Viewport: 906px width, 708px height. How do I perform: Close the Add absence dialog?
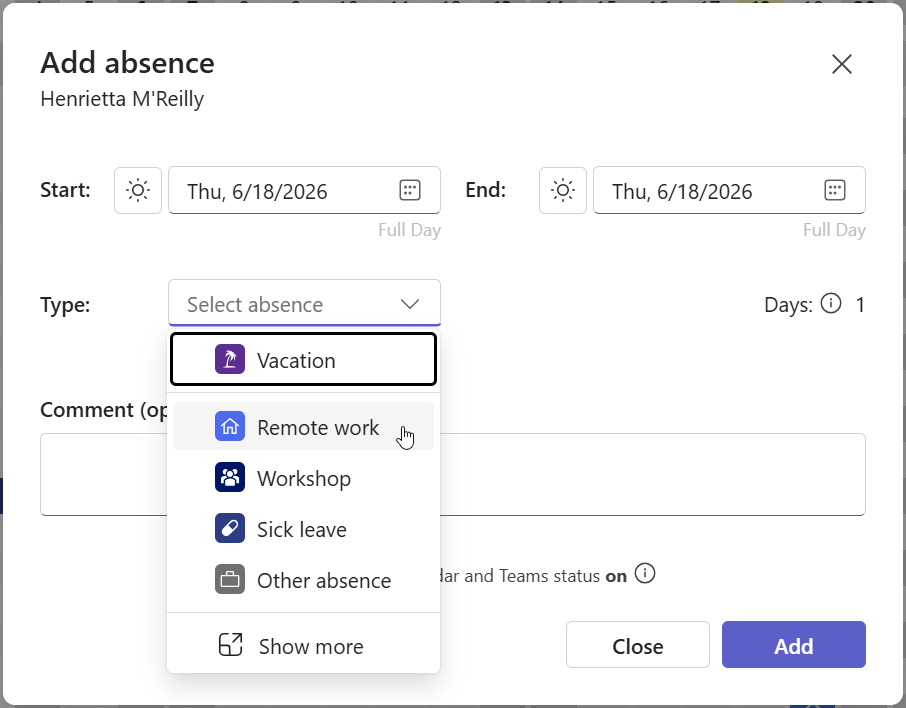[x=842, y=64]
